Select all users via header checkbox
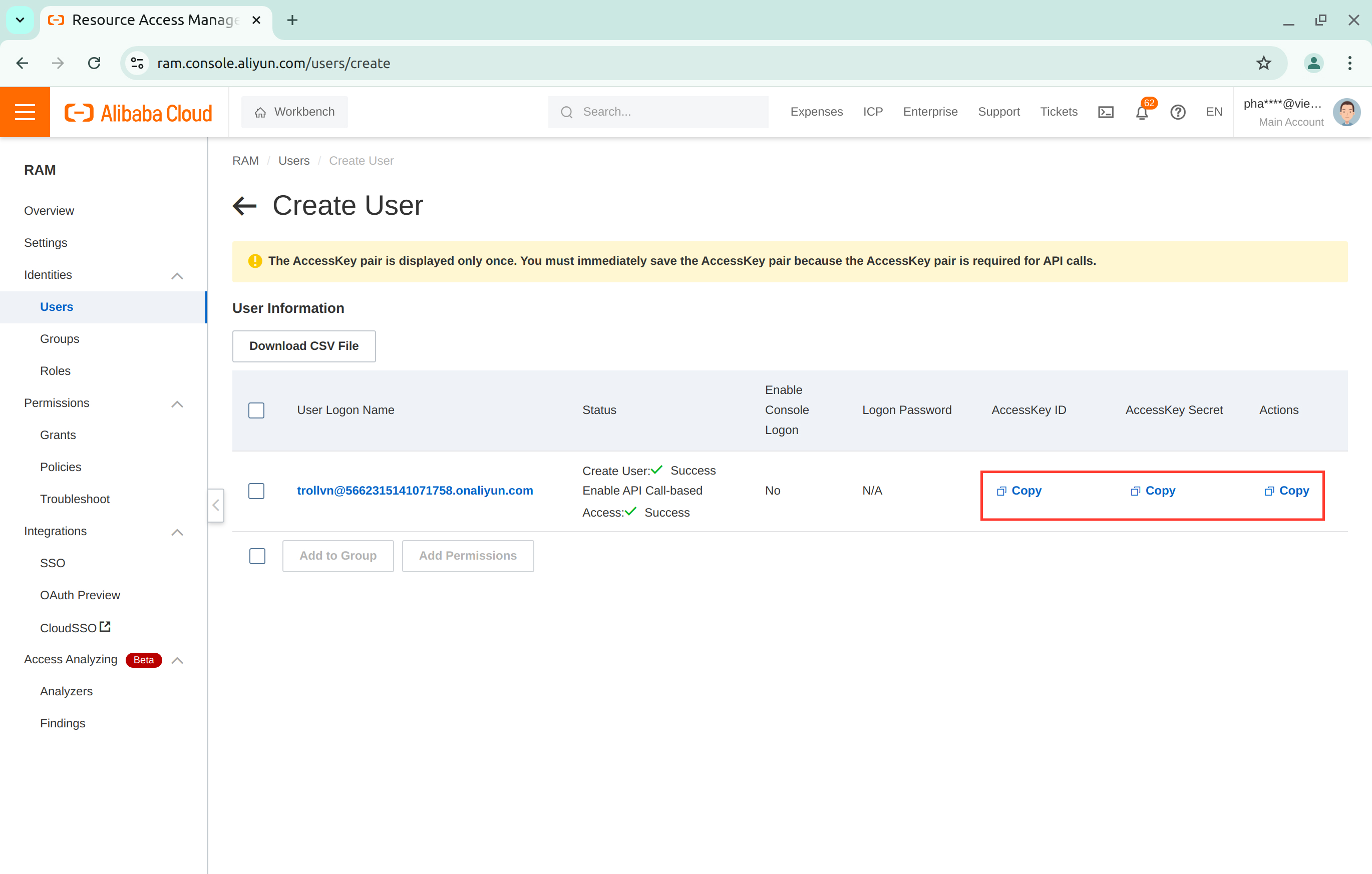 [x=256, y=410]
